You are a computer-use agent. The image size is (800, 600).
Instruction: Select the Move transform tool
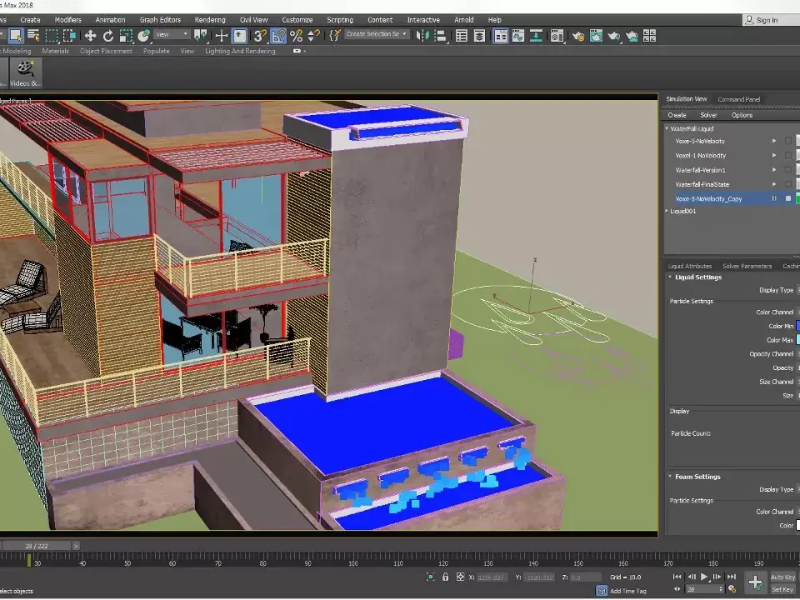[90, 36]
